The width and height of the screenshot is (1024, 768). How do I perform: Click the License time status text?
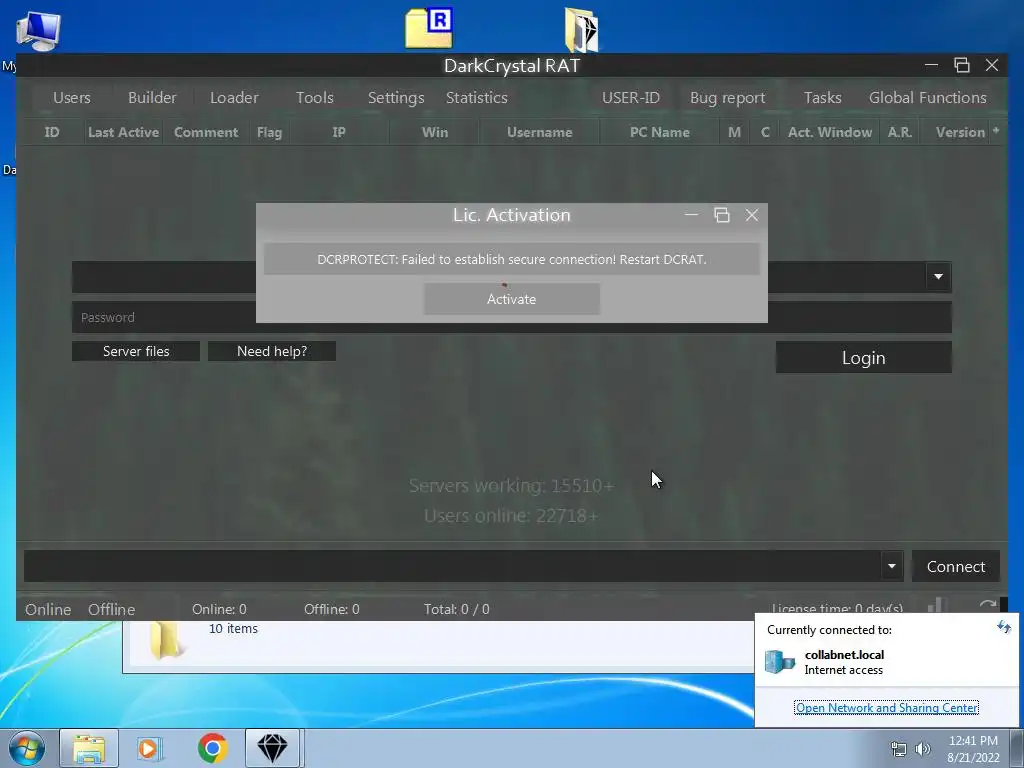837,609
